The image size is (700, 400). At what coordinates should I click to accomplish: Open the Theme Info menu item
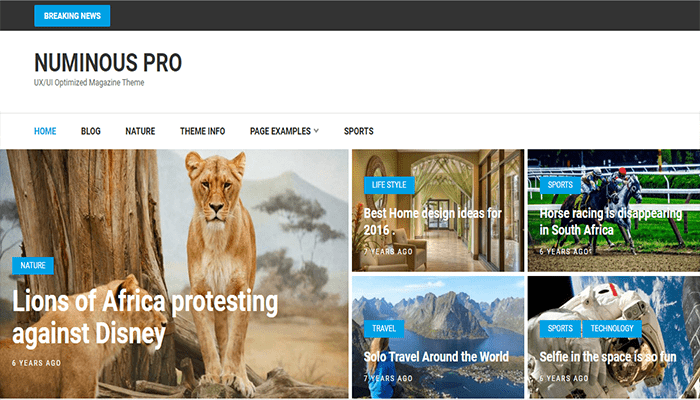click(202, 131)
